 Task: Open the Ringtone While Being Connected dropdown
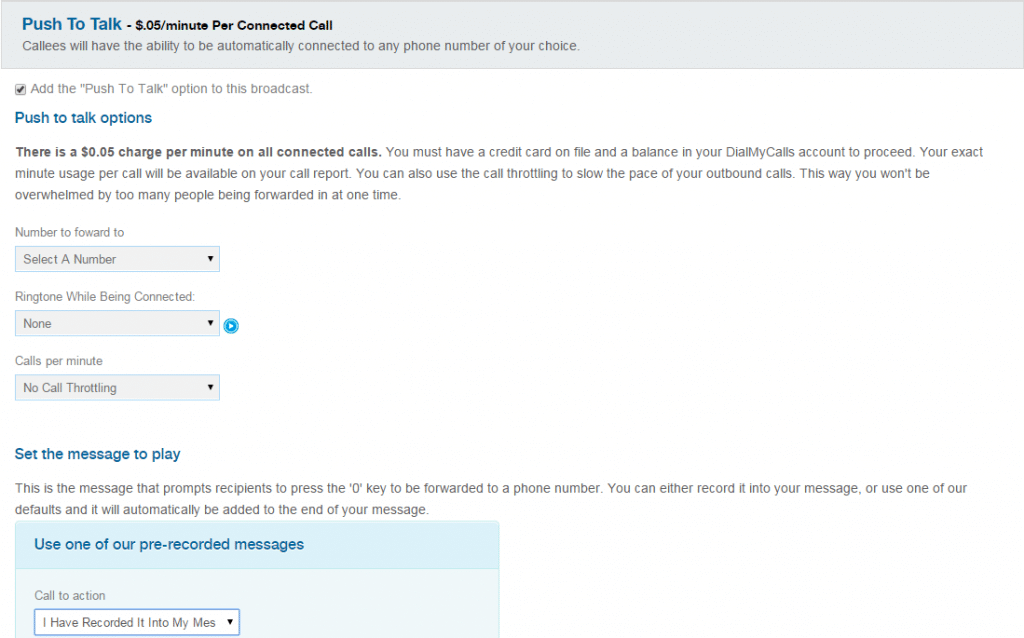[116, 323]
